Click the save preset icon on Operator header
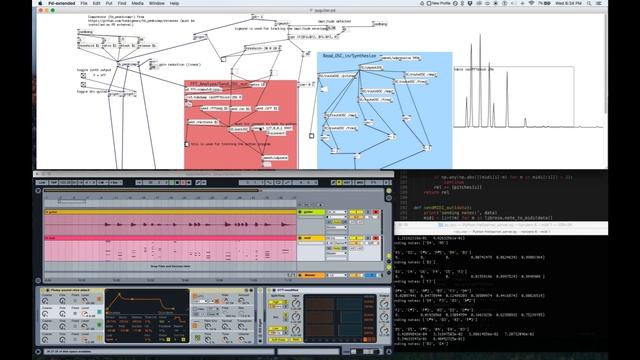Viewport: 640px width, 360px height. point(251,290)
